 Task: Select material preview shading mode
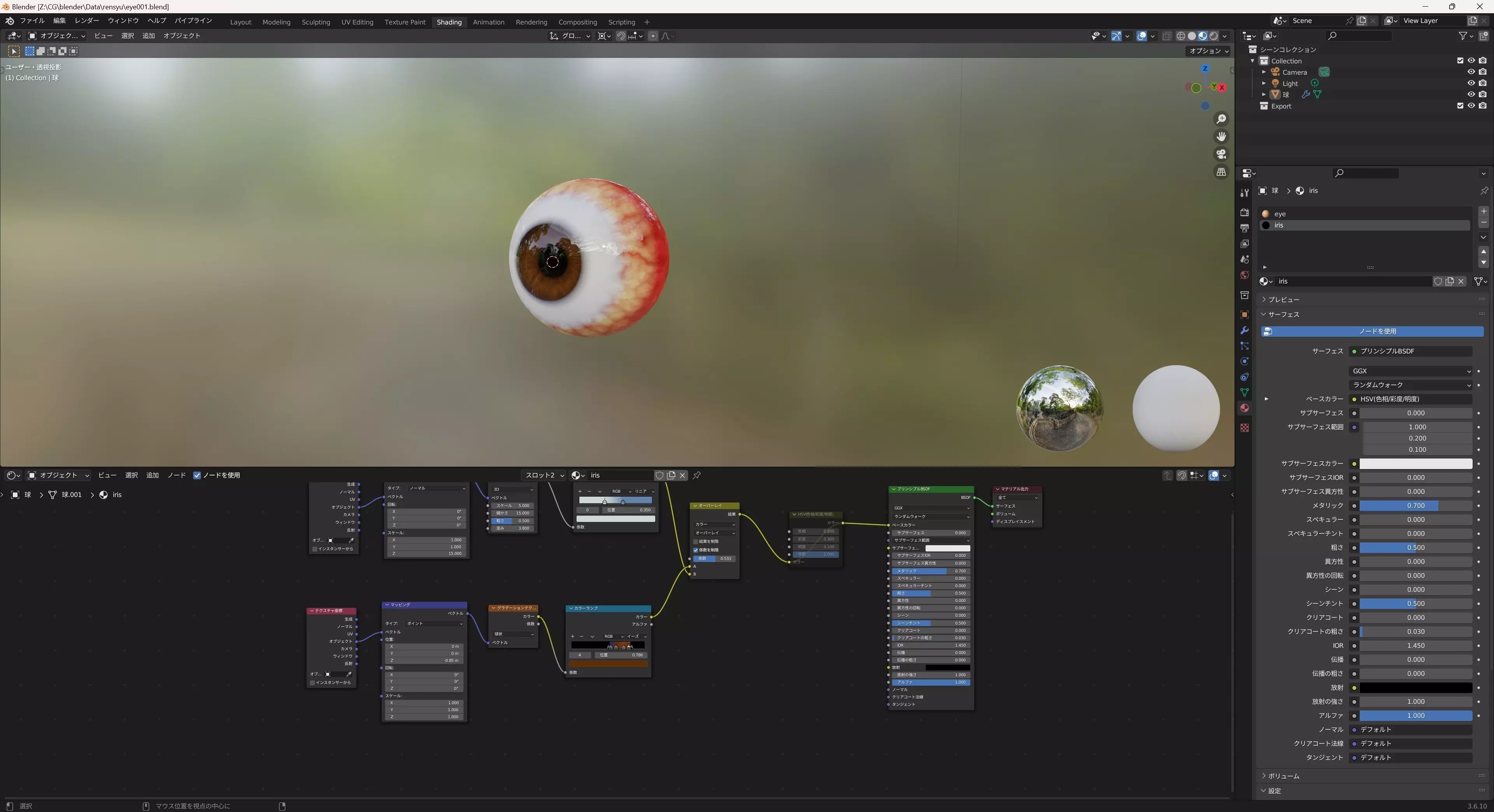pyautogui.click(x=1203, y=36)
